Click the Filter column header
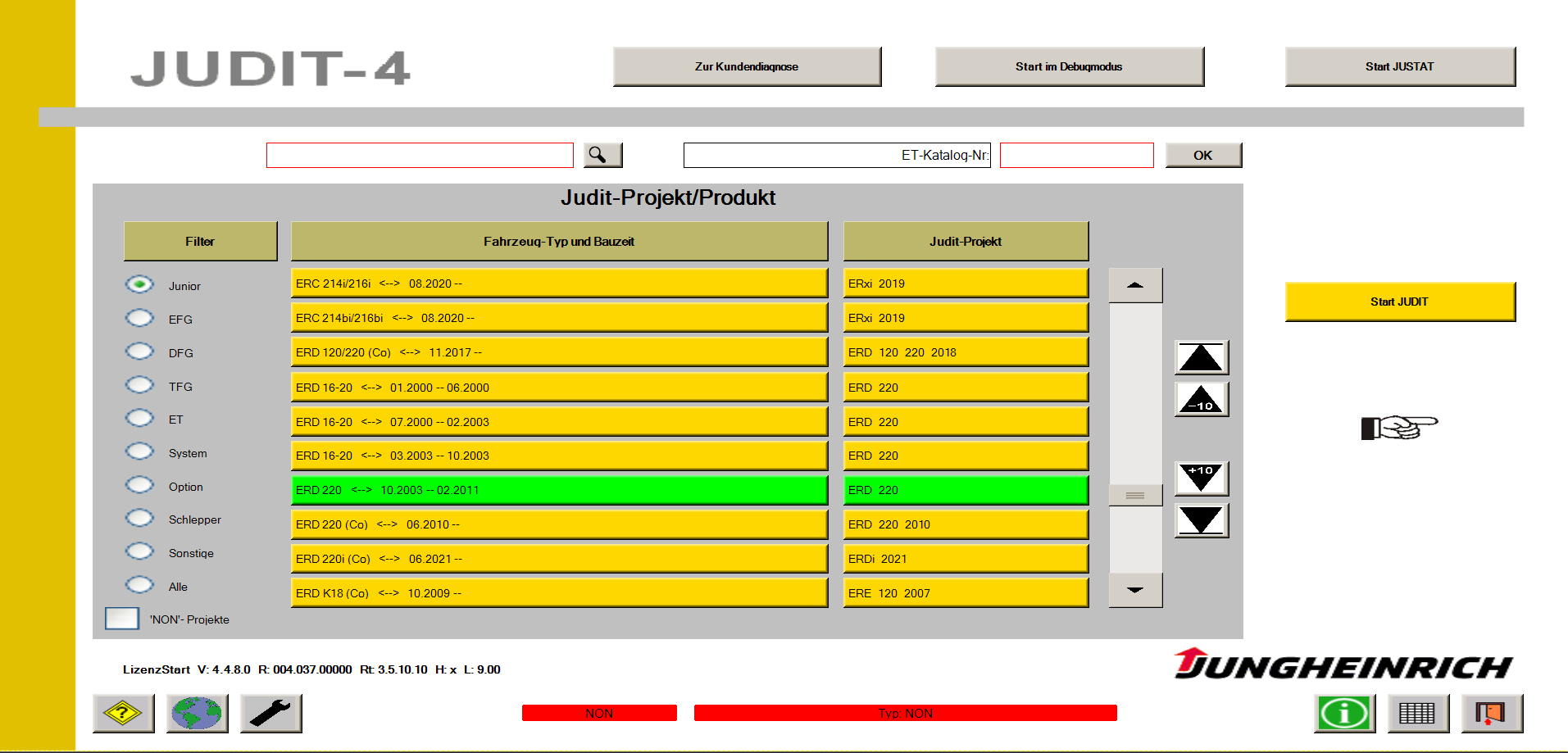1568x753 pixels. pos(200,241)
